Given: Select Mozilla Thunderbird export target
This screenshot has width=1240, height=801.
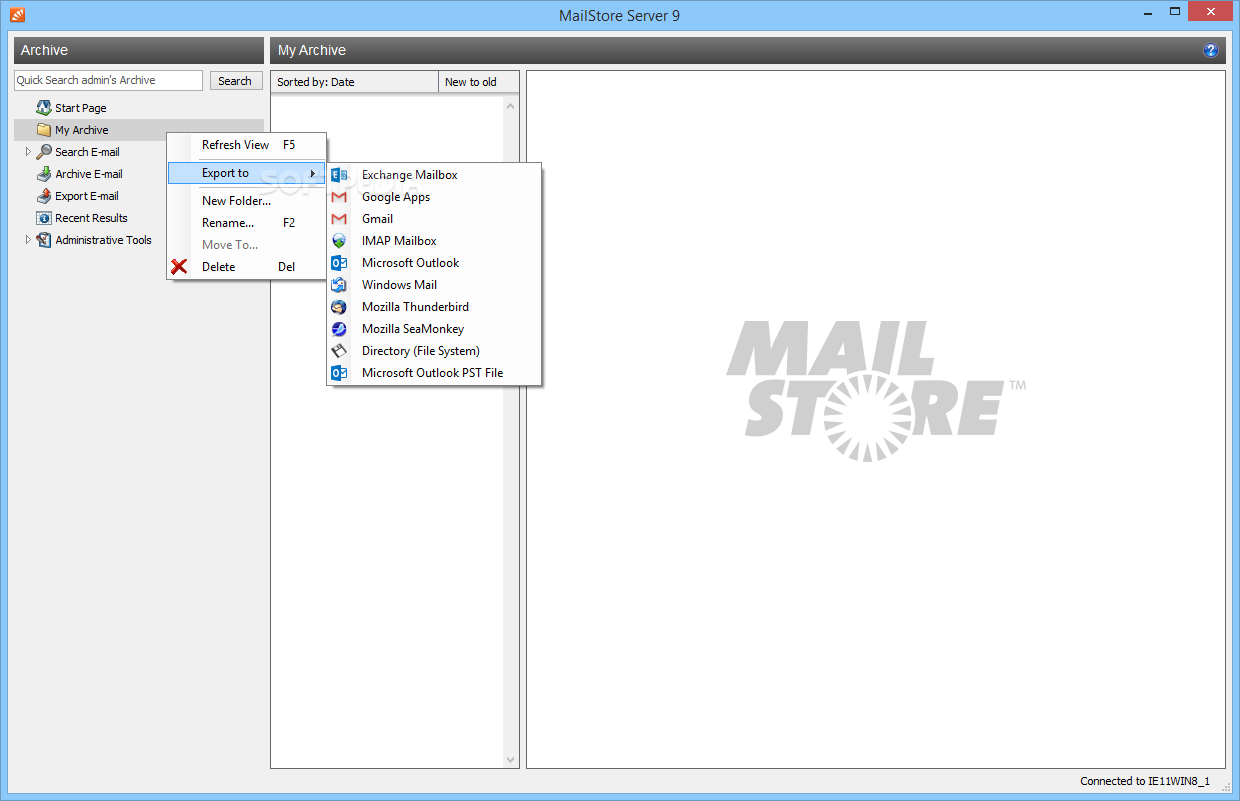Looking at the screenshot, I should 435,307.
